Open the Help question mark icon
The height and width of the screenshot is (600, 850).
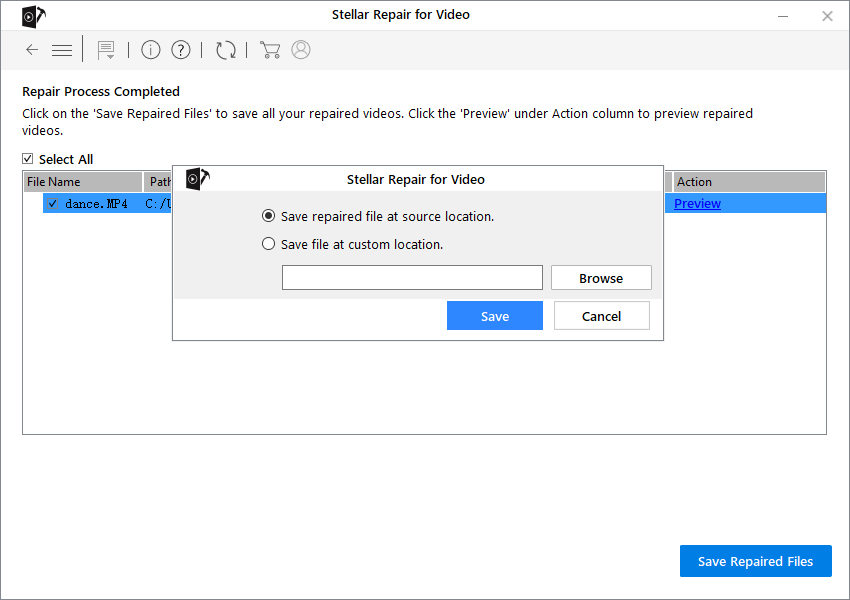181,50
